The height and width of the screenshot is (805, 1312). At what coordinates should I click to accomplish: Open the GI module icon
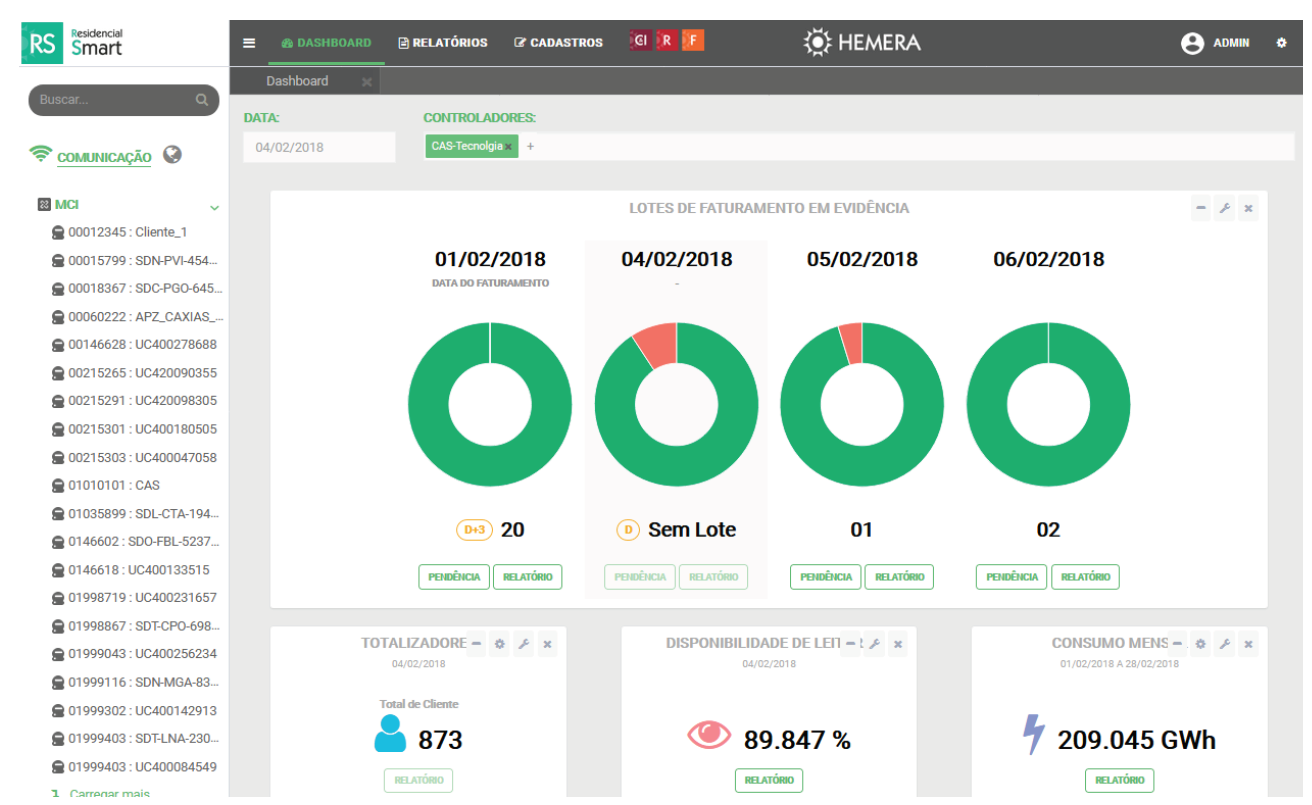pos(640,41)
